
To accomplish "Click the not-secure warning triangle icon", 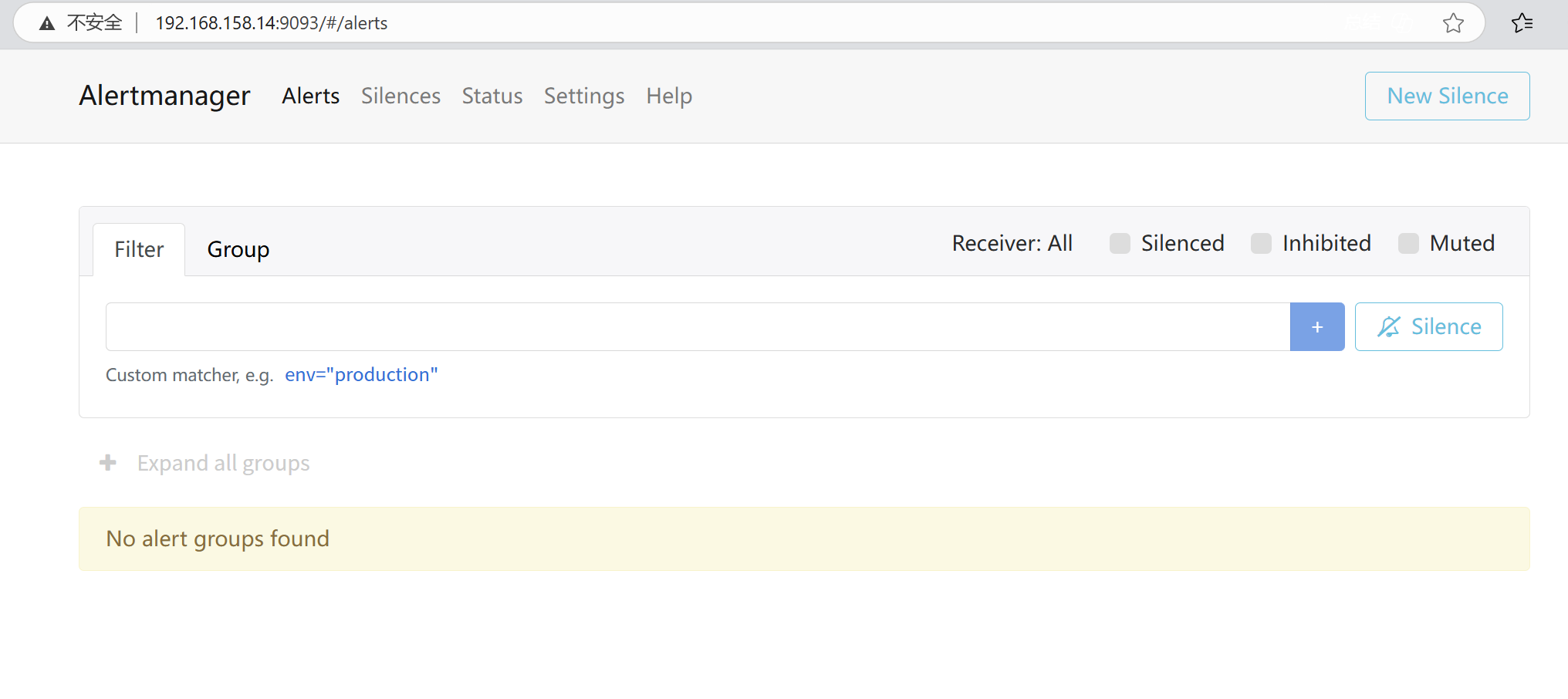I will (47, 23).
